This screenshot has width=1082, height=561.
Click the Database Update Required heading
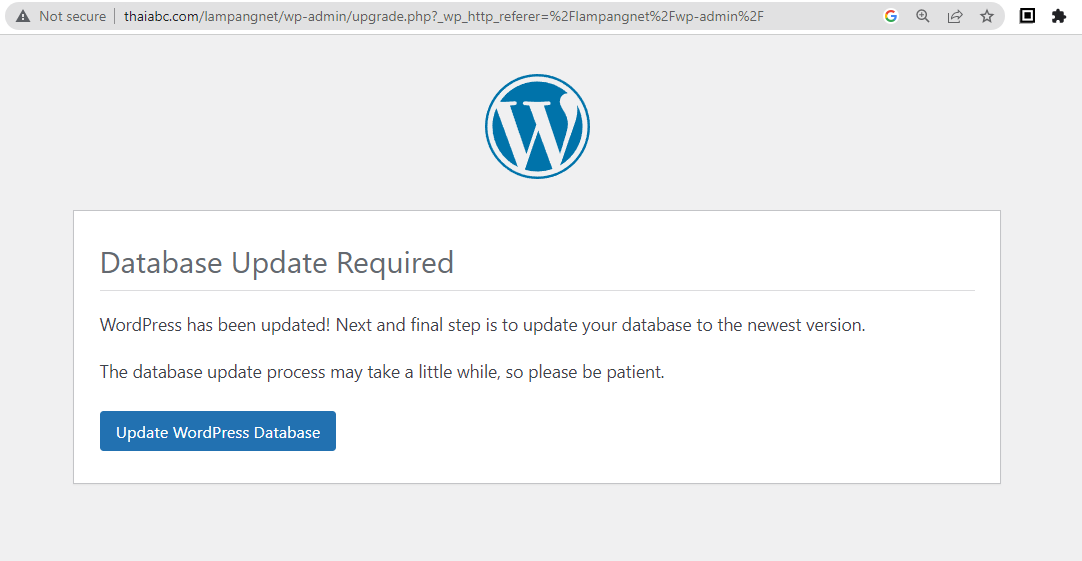tap(277, 263)
